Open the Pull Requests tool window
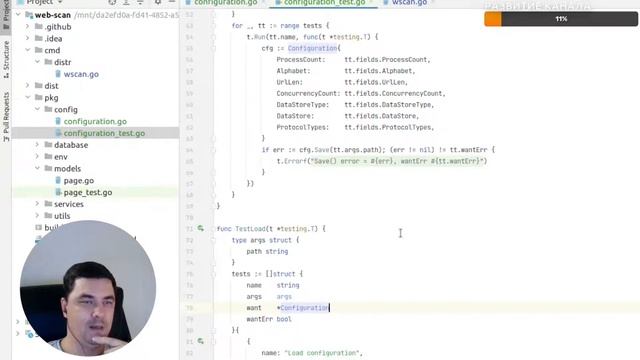 6,117
